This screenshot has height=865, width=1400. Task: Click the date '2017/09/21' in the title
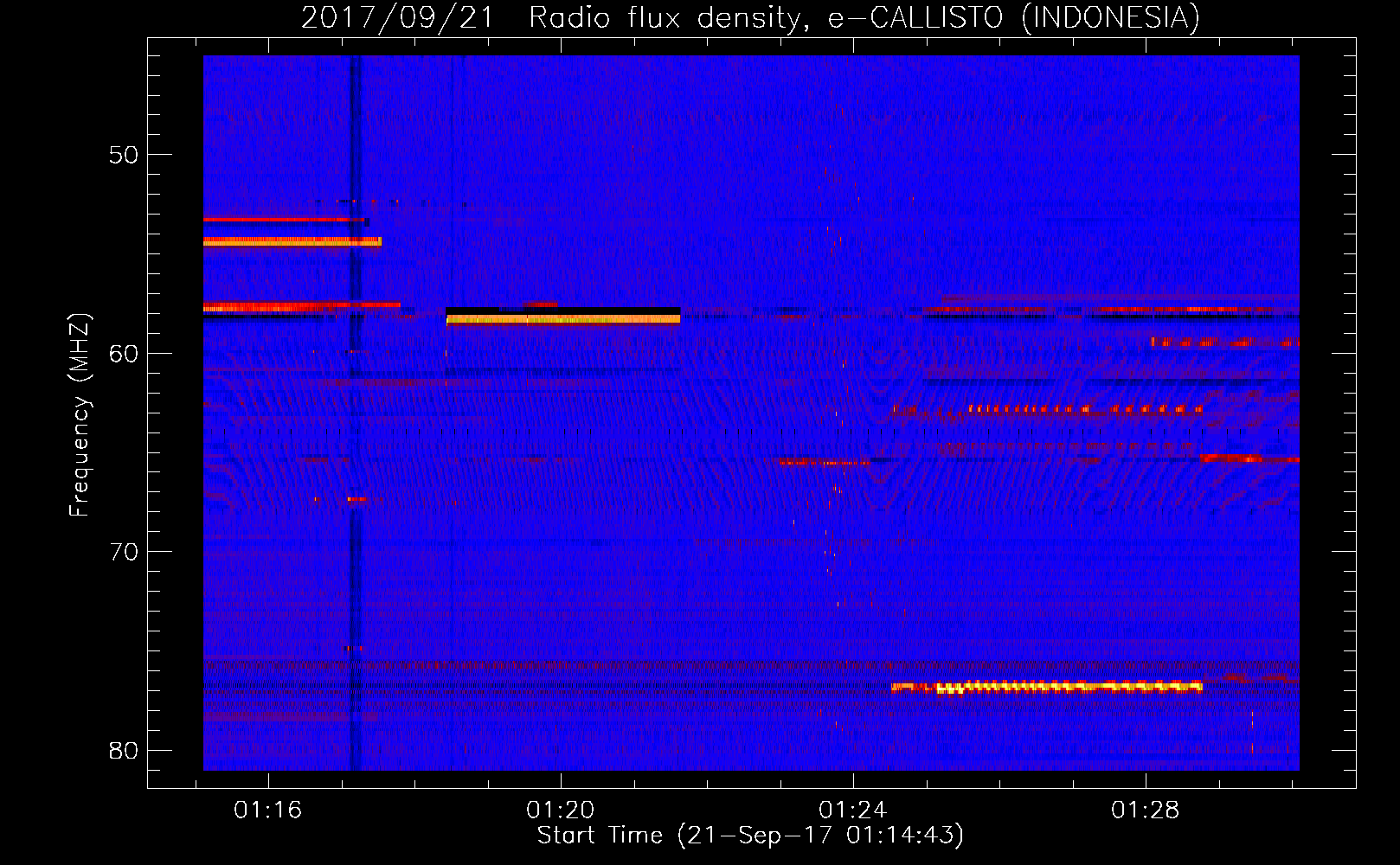tap(397, 17)
